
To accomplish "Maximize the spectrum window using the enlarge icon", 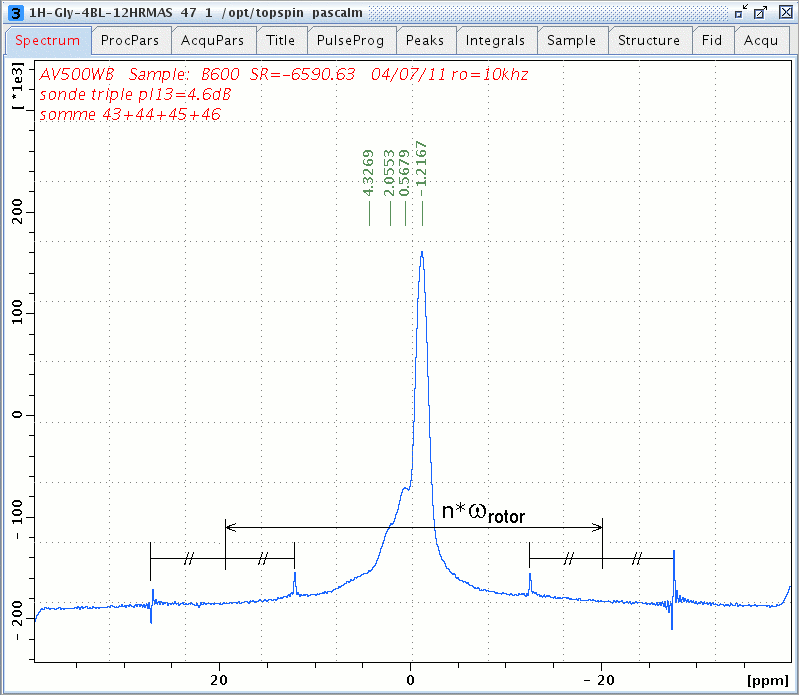I will (x=760, y=12).
